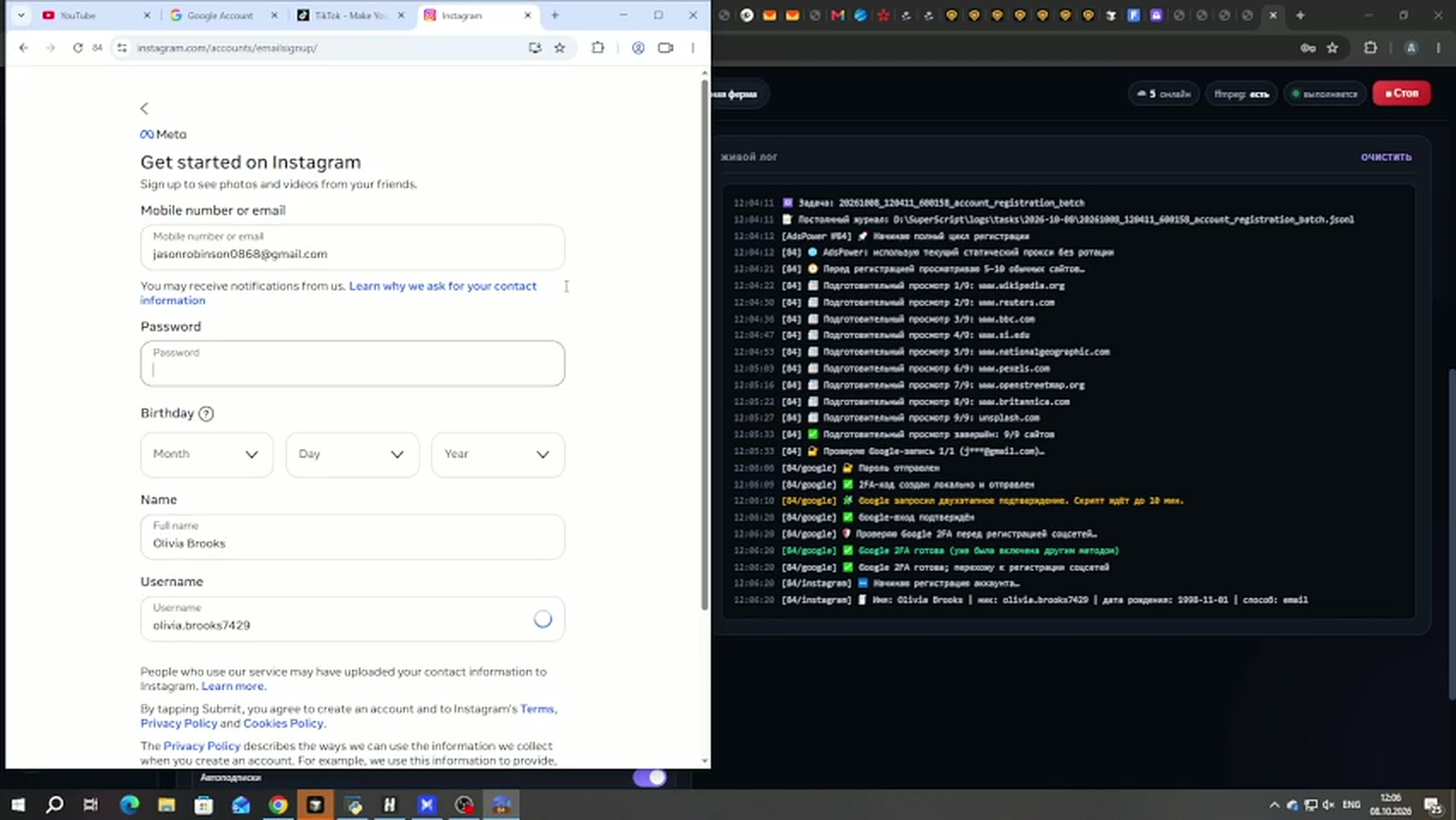Screen dimensions: 1456x820
Task: Open Chrome from the Windows taskbar
Action: [x=279, y=805]
